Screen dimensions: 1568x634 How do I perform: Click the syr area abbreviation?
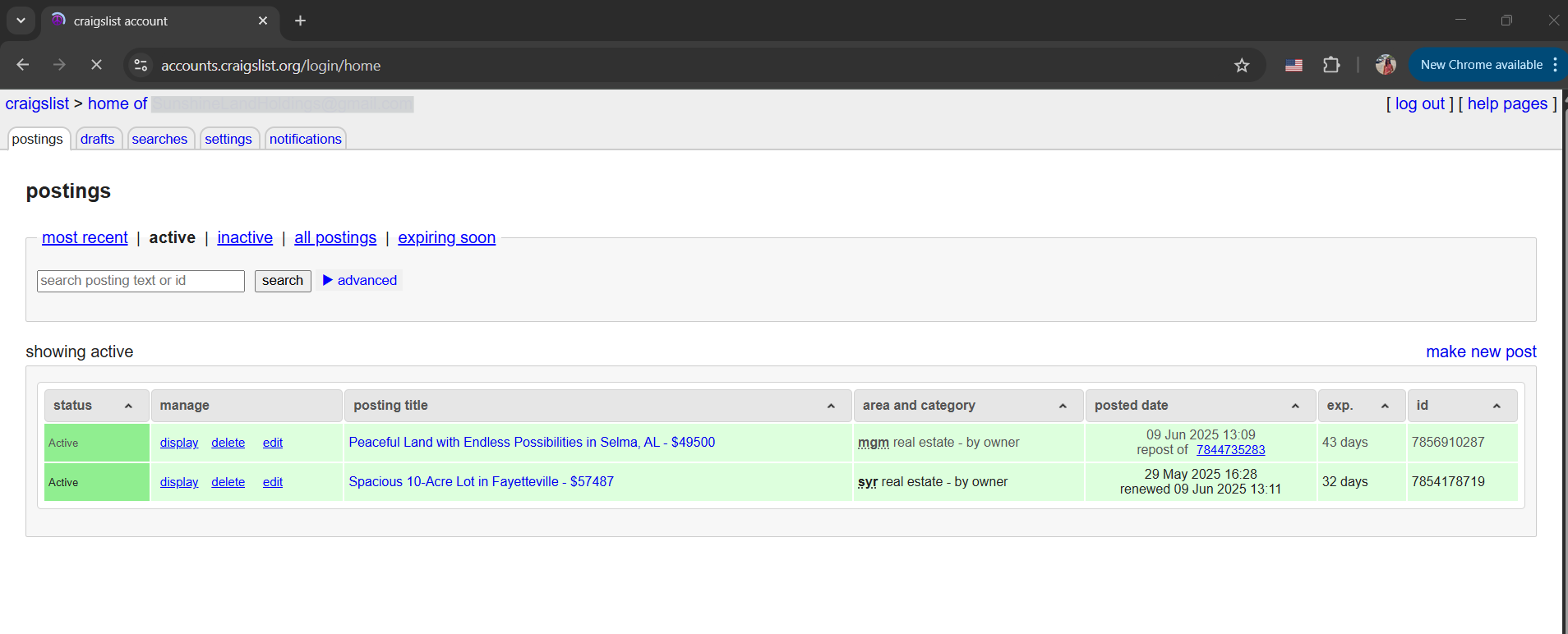point(868,481)
